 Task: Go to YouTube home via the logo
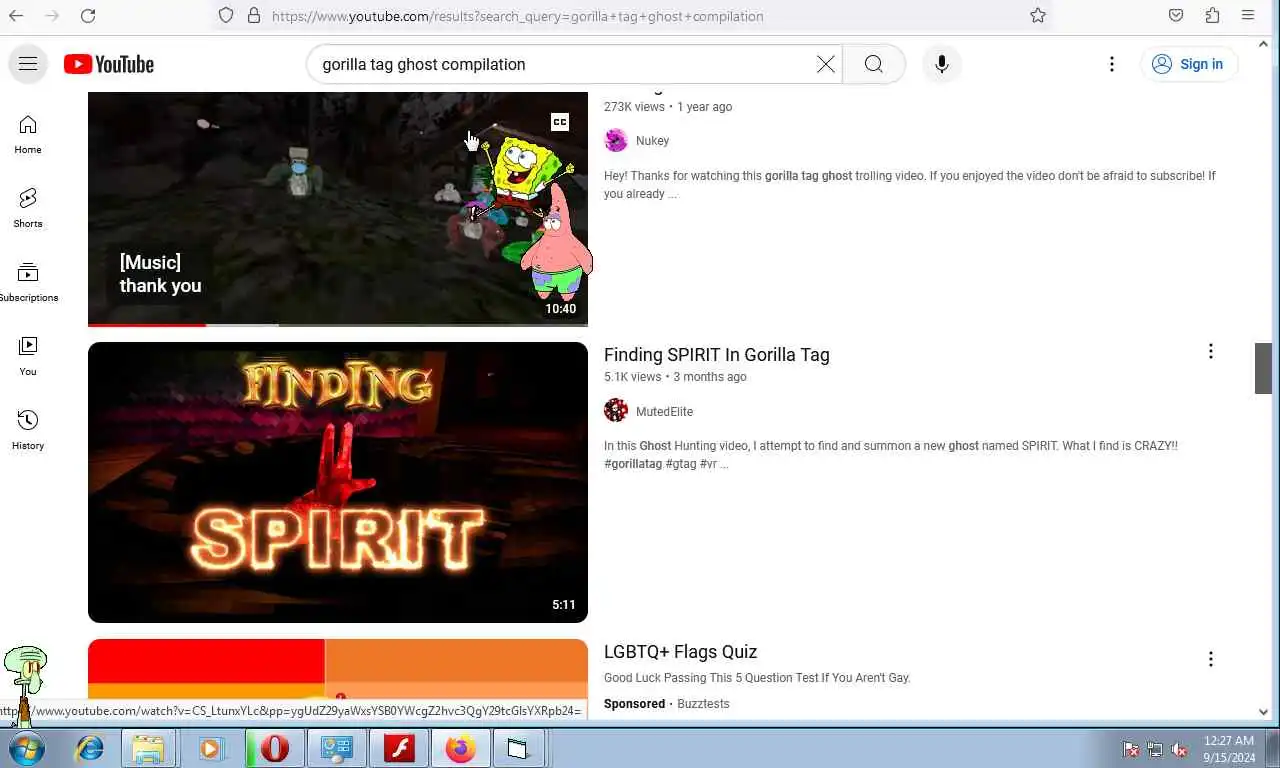[109, 64]
